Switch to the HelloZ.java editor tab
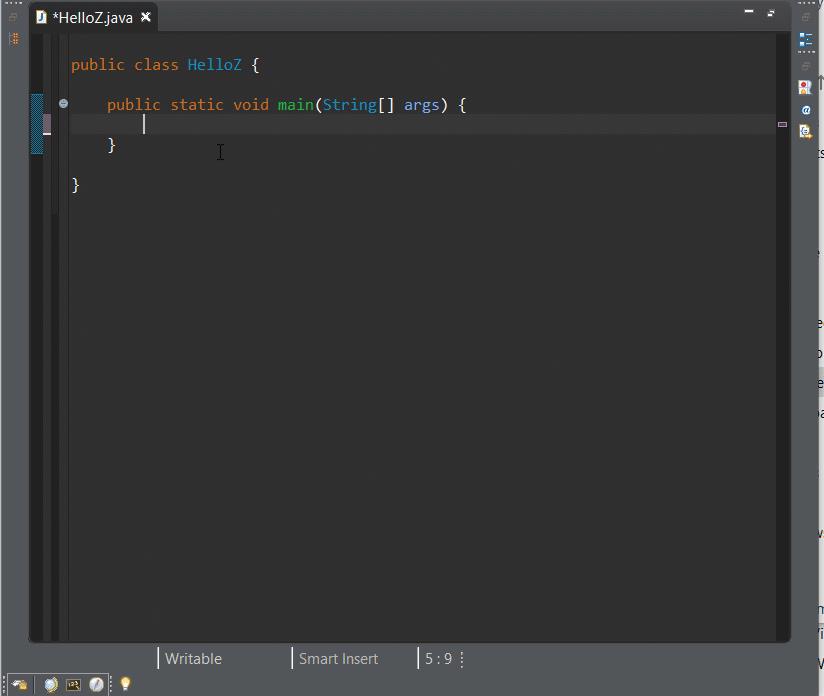The image size is (824, 696). [90, 16]
